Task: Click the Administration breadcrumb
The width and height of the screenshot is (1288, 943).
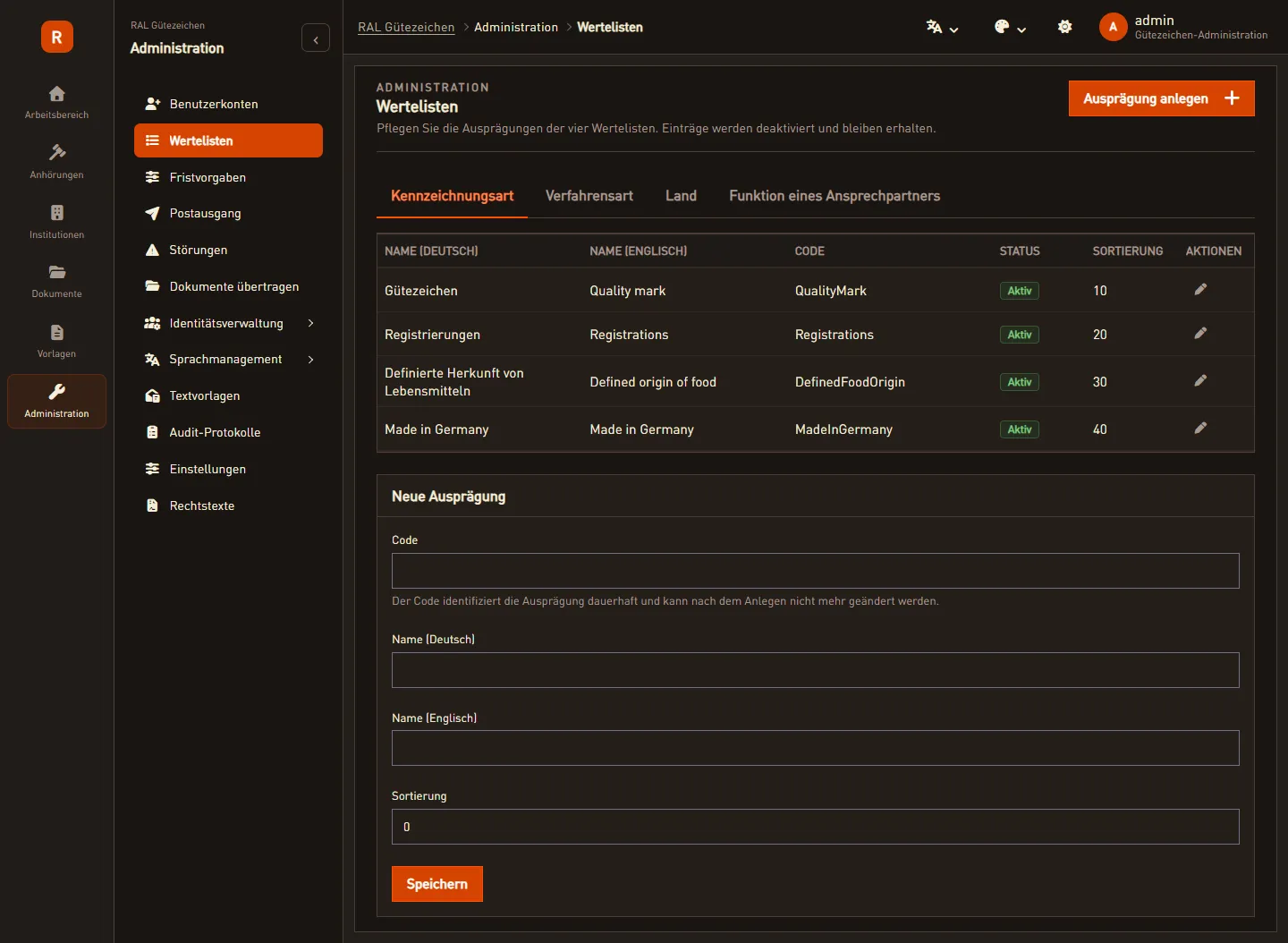Action: tap(516, 27)
